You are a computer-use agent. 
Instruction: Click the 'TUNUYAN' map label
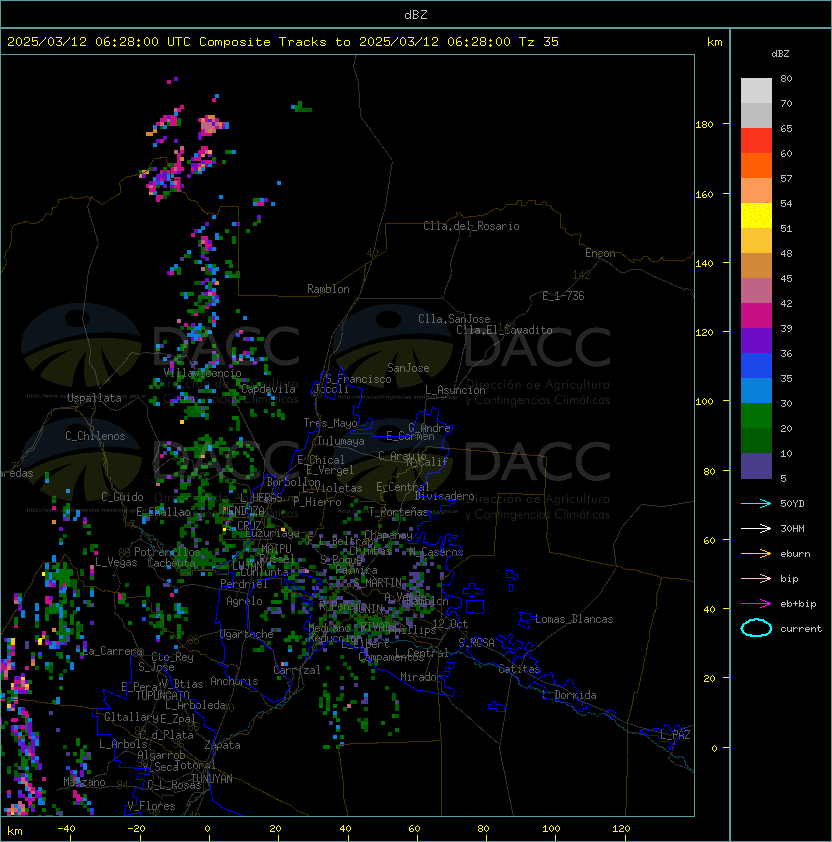coord(212,779)
